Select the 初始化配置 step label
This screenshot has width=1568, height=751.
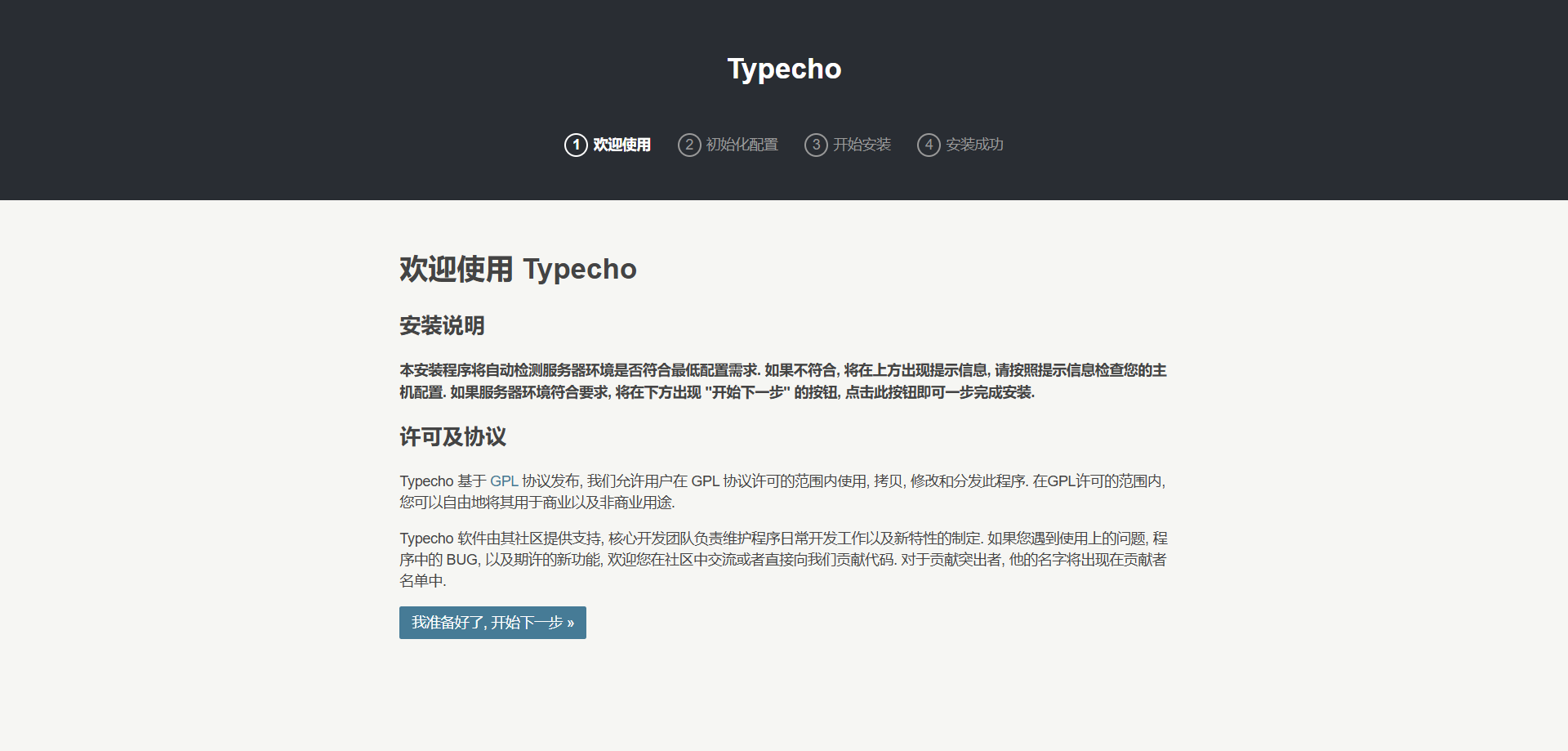tap(742, 145)
